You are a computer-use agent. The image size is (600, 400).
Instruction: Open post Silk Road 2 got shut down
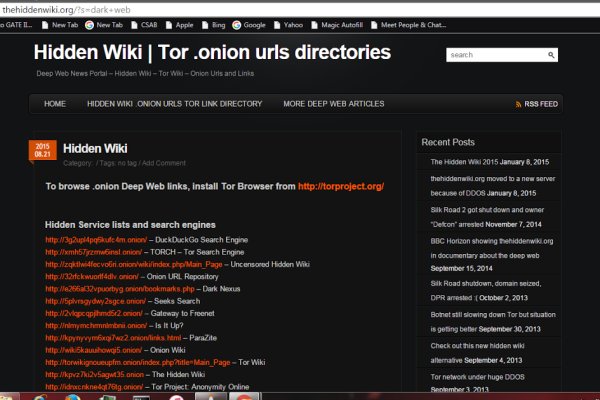pyautogui.click(x=487, y=217)
